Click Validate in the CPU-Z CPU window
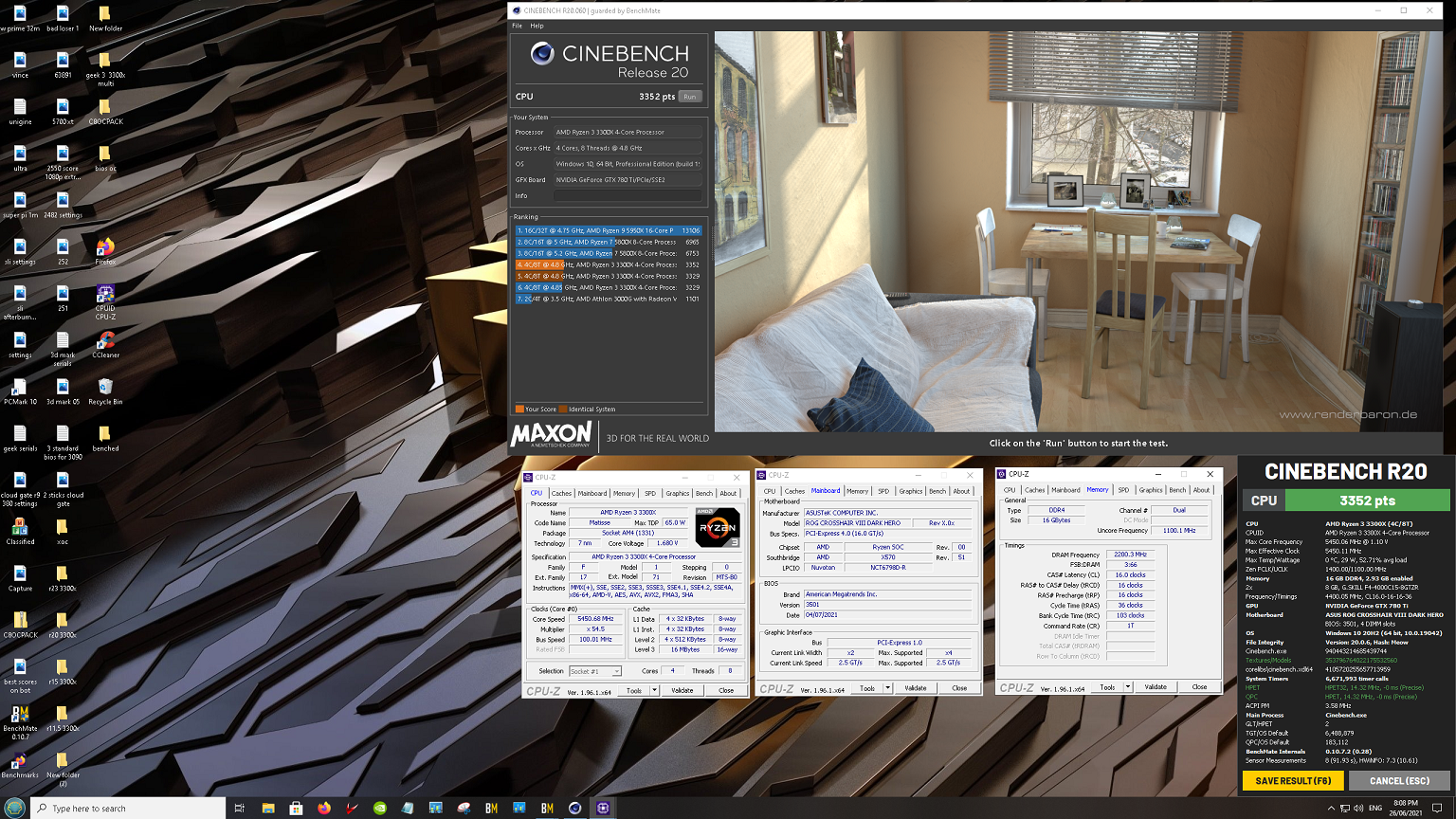This screenshot has width=1456, height=819. (682, 690)
